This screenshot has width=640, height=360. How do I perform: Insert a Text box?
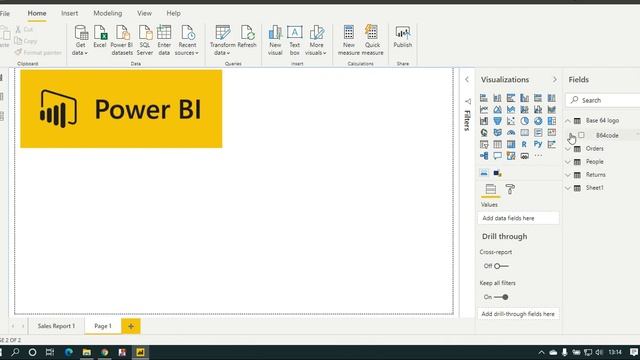point(294,40)
